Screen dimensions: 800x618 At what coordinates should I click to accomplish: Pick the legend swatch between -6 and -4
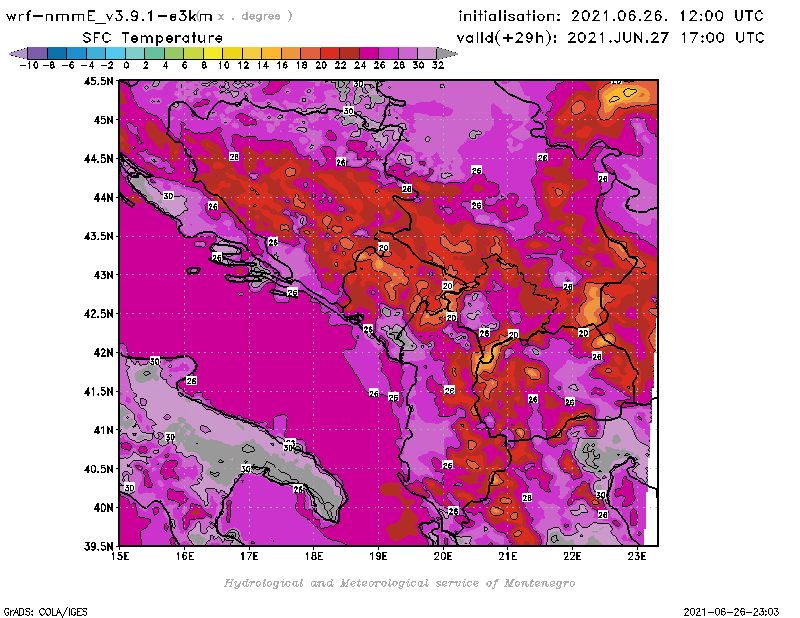pyautogui.click(x=77, y=53)
